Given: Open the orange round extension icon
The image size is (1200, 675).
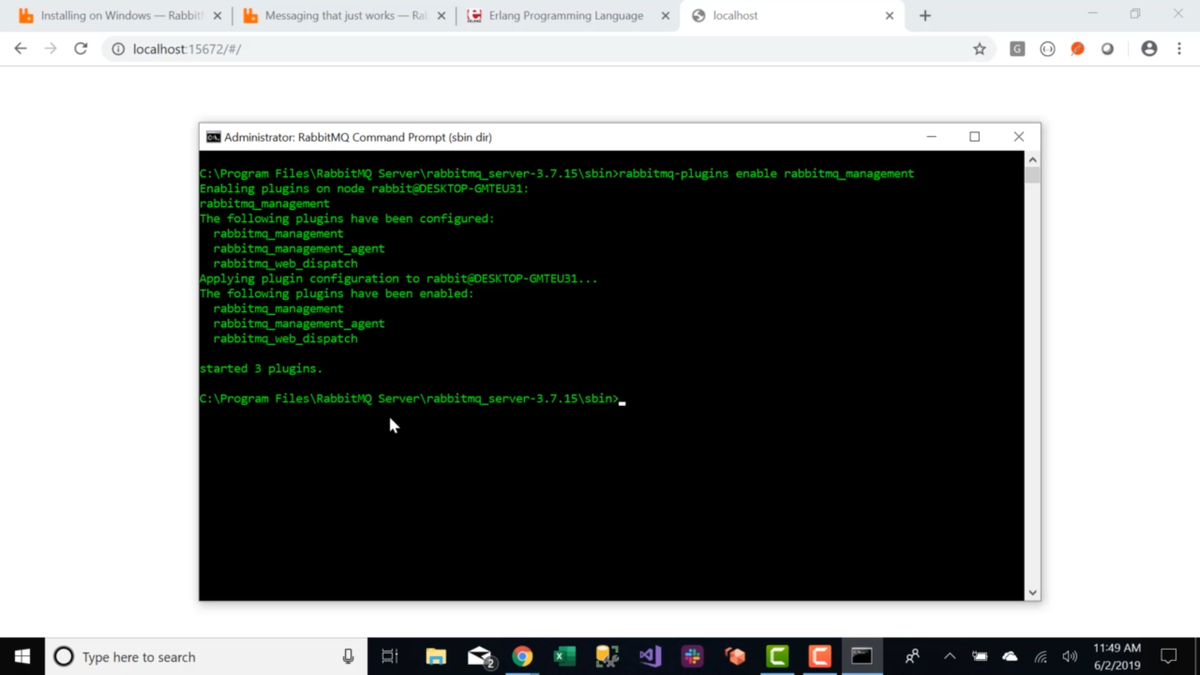Looking at the screenshot, I should [x=1077, y=49].
